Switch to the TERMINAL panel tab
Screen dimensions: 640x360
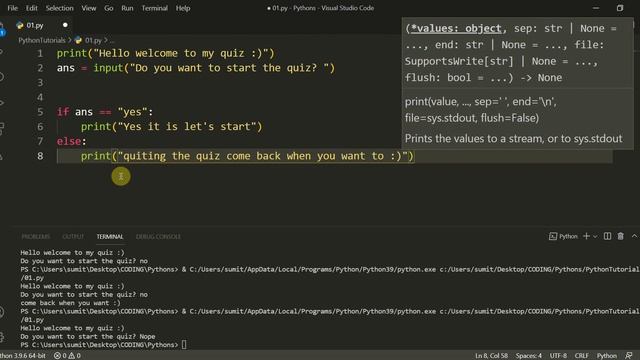pyautogui.click(x=110, y=237)
